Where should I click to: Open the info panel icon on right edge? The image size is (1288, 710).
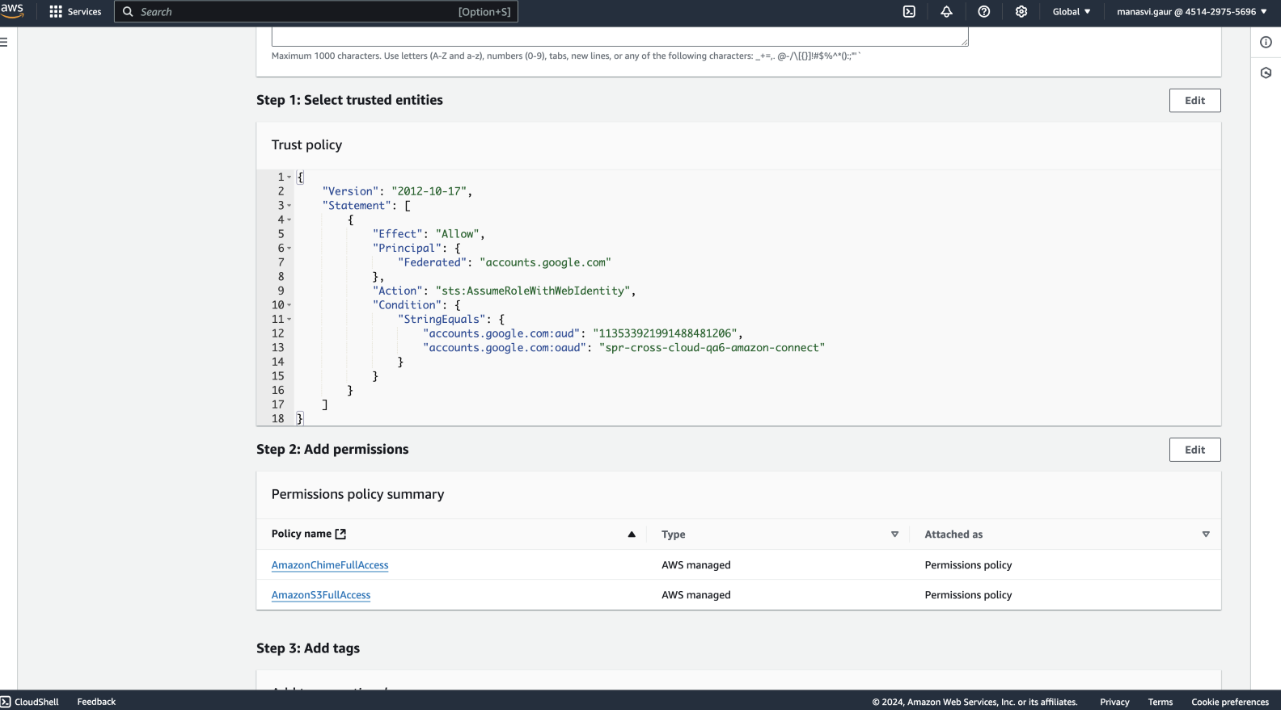tap(1266, 42)
